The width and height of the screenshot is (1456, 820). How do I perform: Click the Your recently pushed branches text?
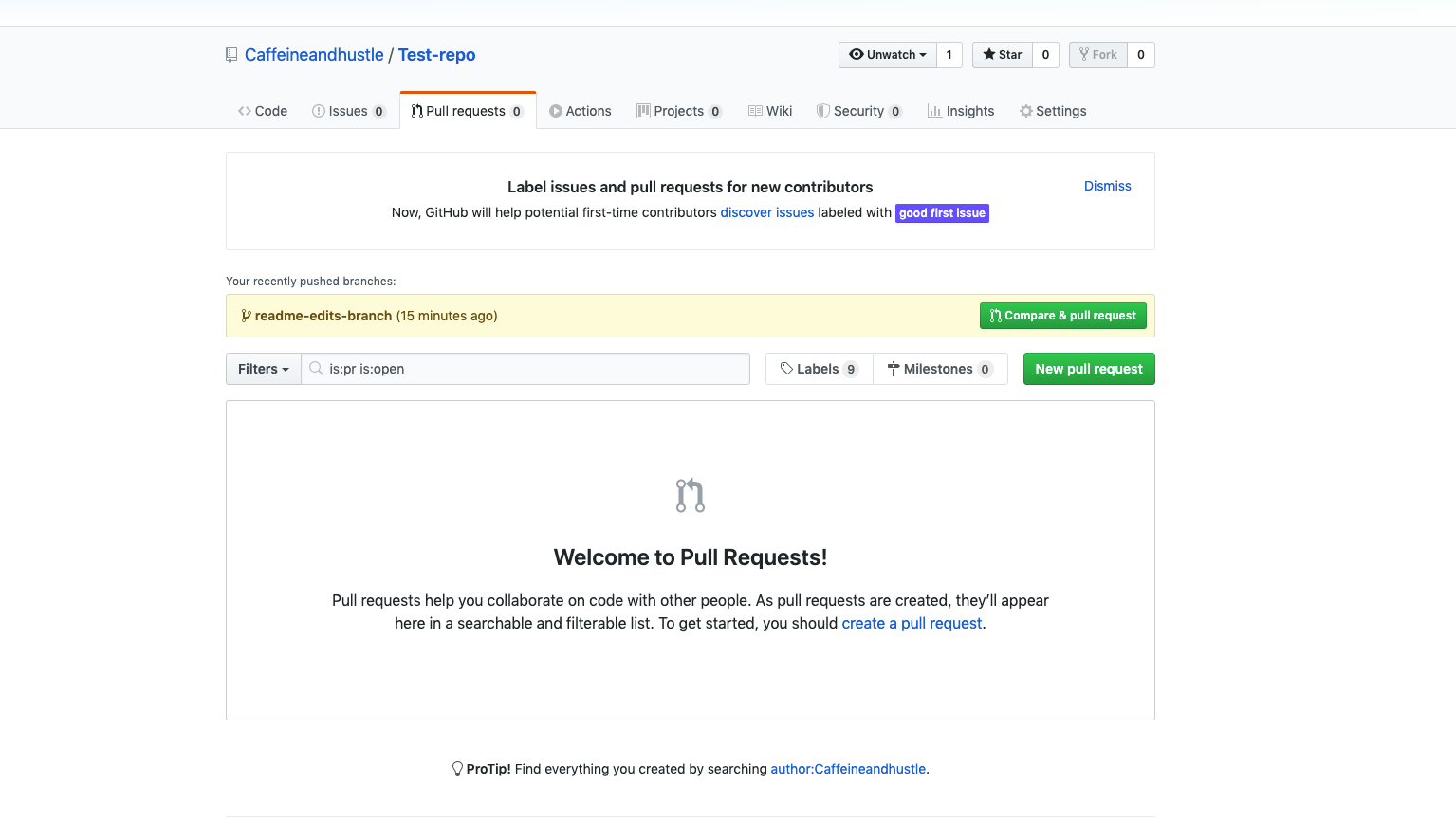point(311,282)
